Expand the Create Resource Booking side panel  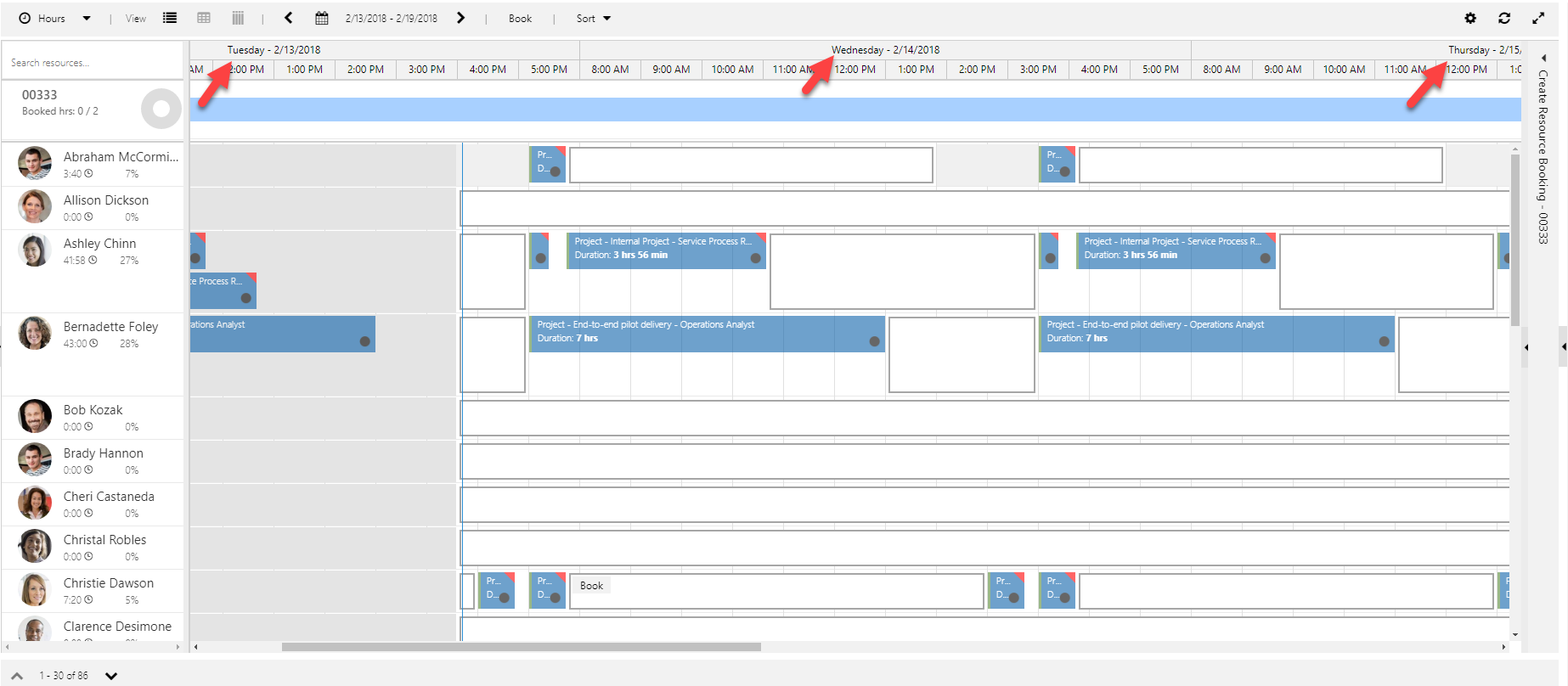click(x=1543, y=59)
